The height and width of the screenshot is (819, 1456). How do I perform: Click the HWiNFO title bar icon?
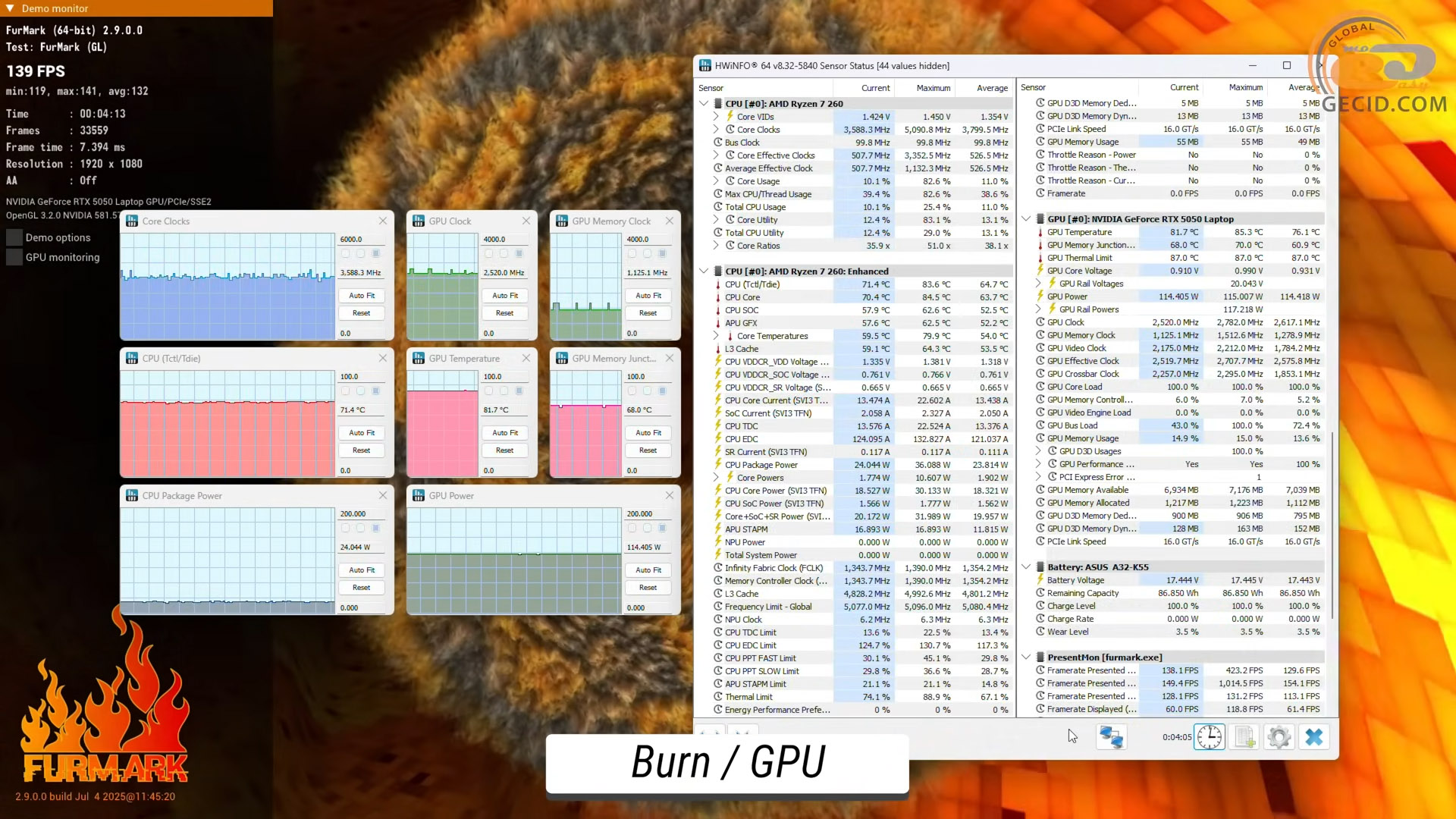[x=705, y=66]
